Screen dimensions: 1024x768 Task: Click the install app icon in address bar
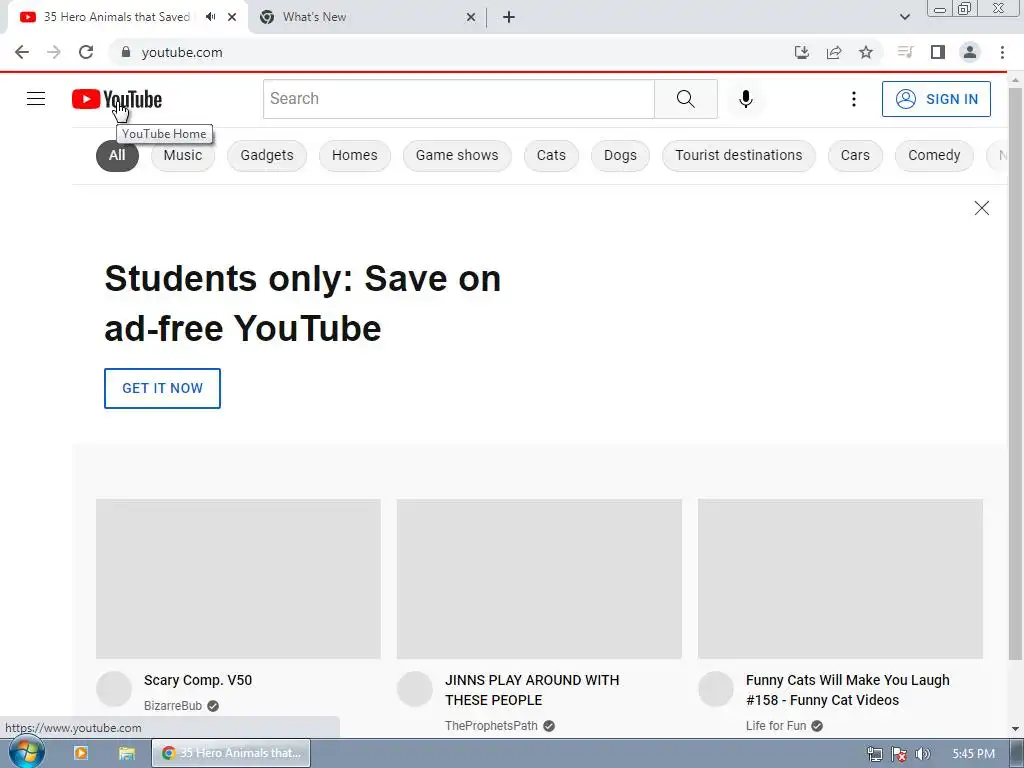(802, 52)
